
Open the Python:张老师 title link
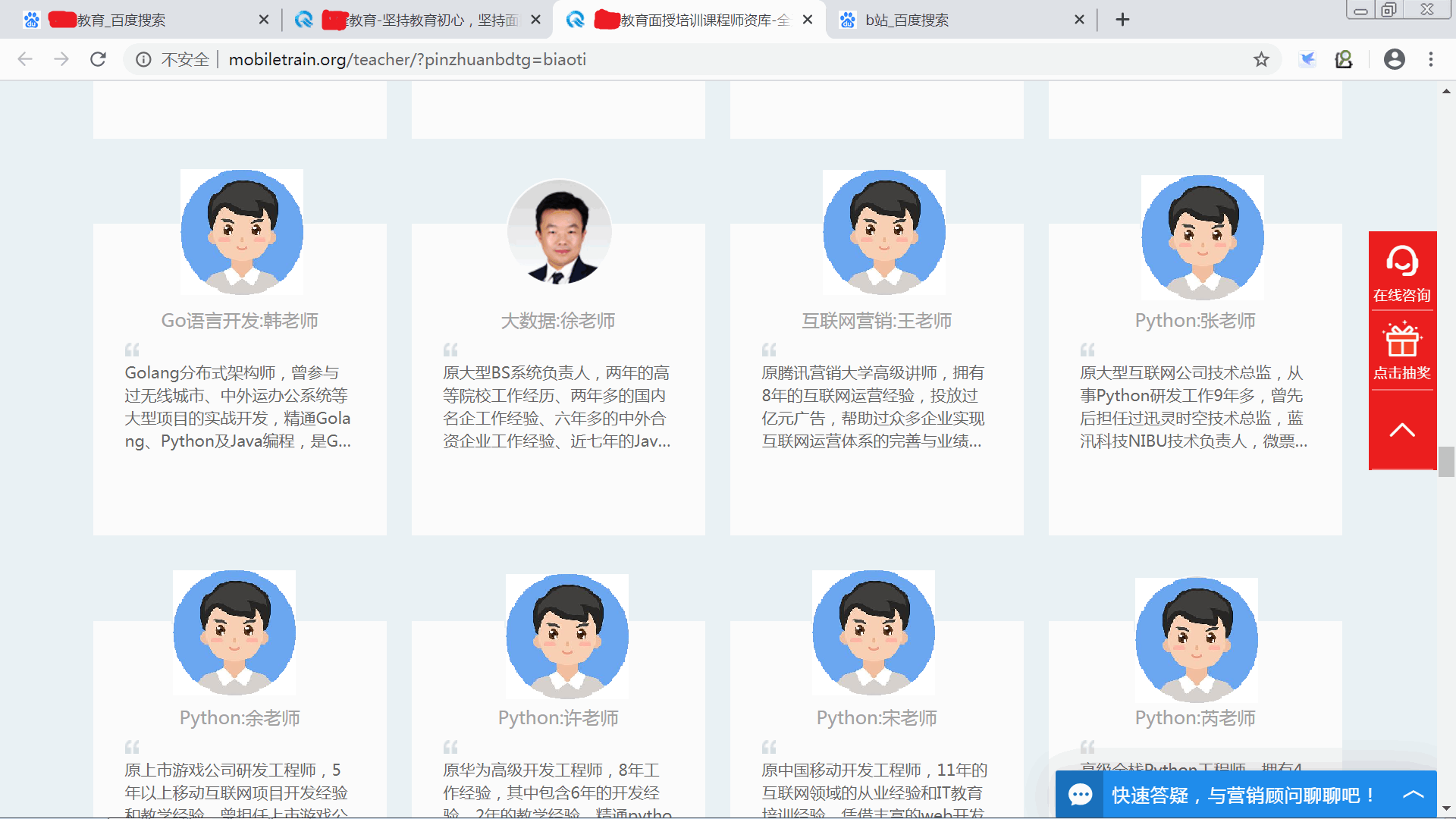pyautogui.click(x=1195, y=321)
